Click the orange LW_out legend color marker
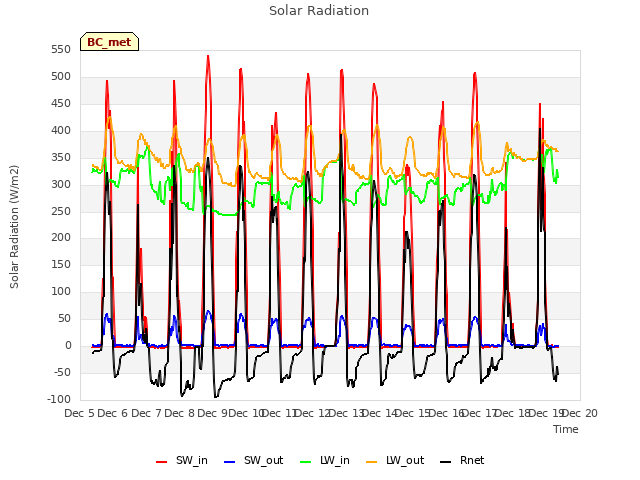This screenshot has width=640, height=480. click(x=372, y=462)
